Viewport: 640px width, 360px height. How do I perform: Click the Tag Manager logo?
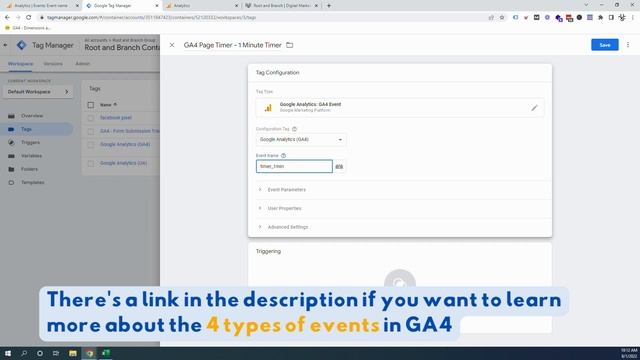[22, 45]
